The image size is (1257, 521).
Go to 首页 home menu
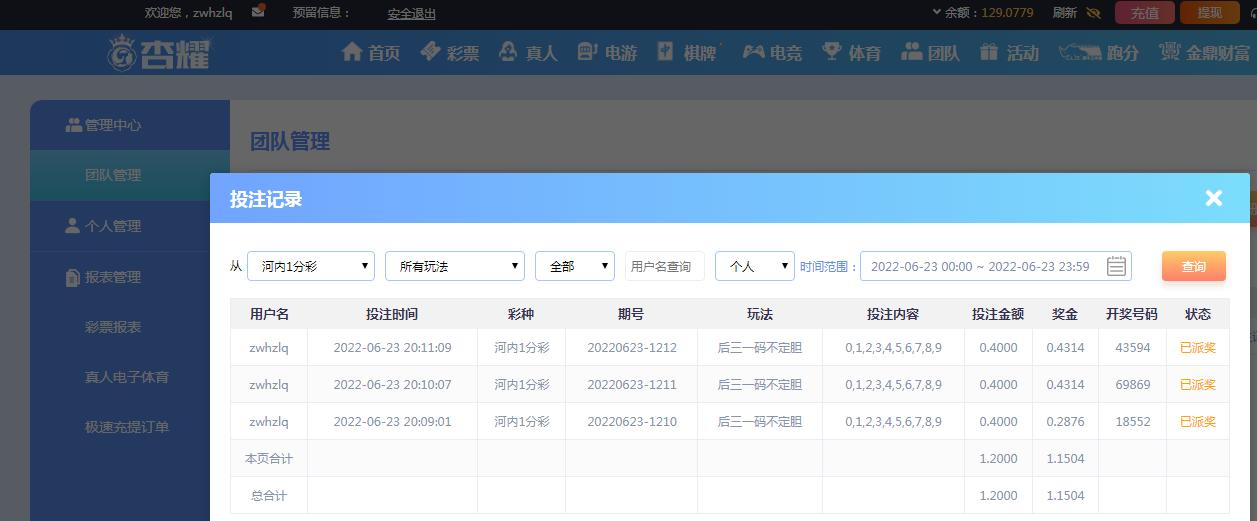click(371, 53)
